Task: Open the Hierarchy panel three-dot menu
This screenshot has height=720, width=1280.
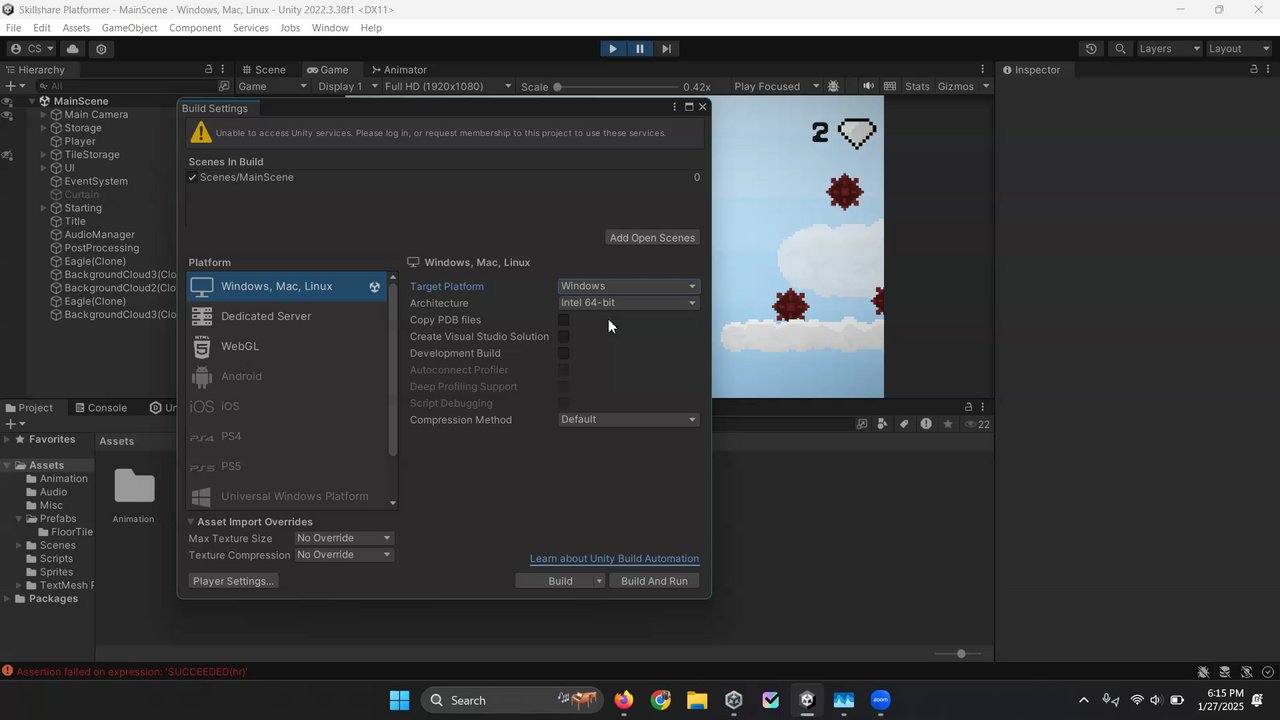Action: pyautogui.click(x=224, y=70)
